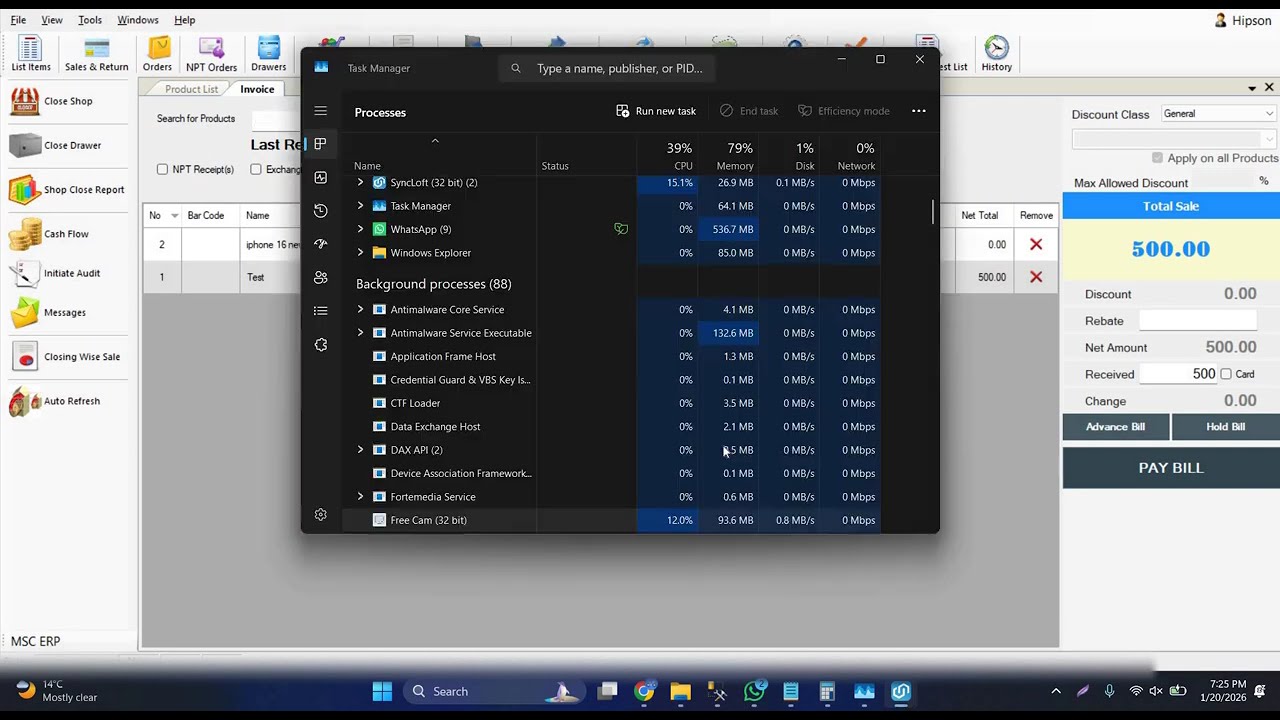Expand Windows Explorer process row

[360, 253]
